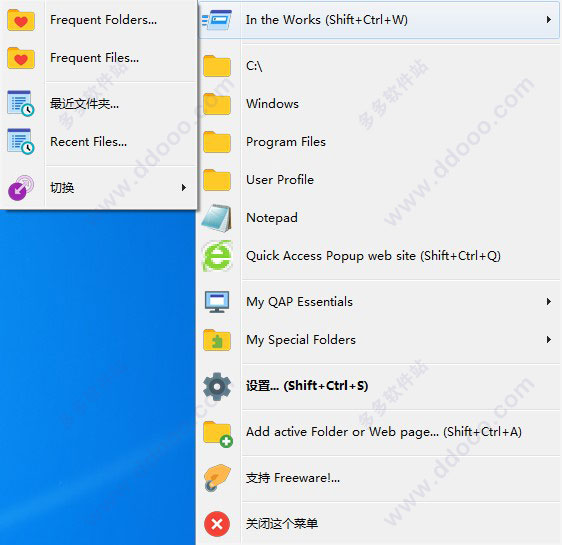Click the Frequent Files heart folder icon
562x545 pixels.
click(21, 58)
